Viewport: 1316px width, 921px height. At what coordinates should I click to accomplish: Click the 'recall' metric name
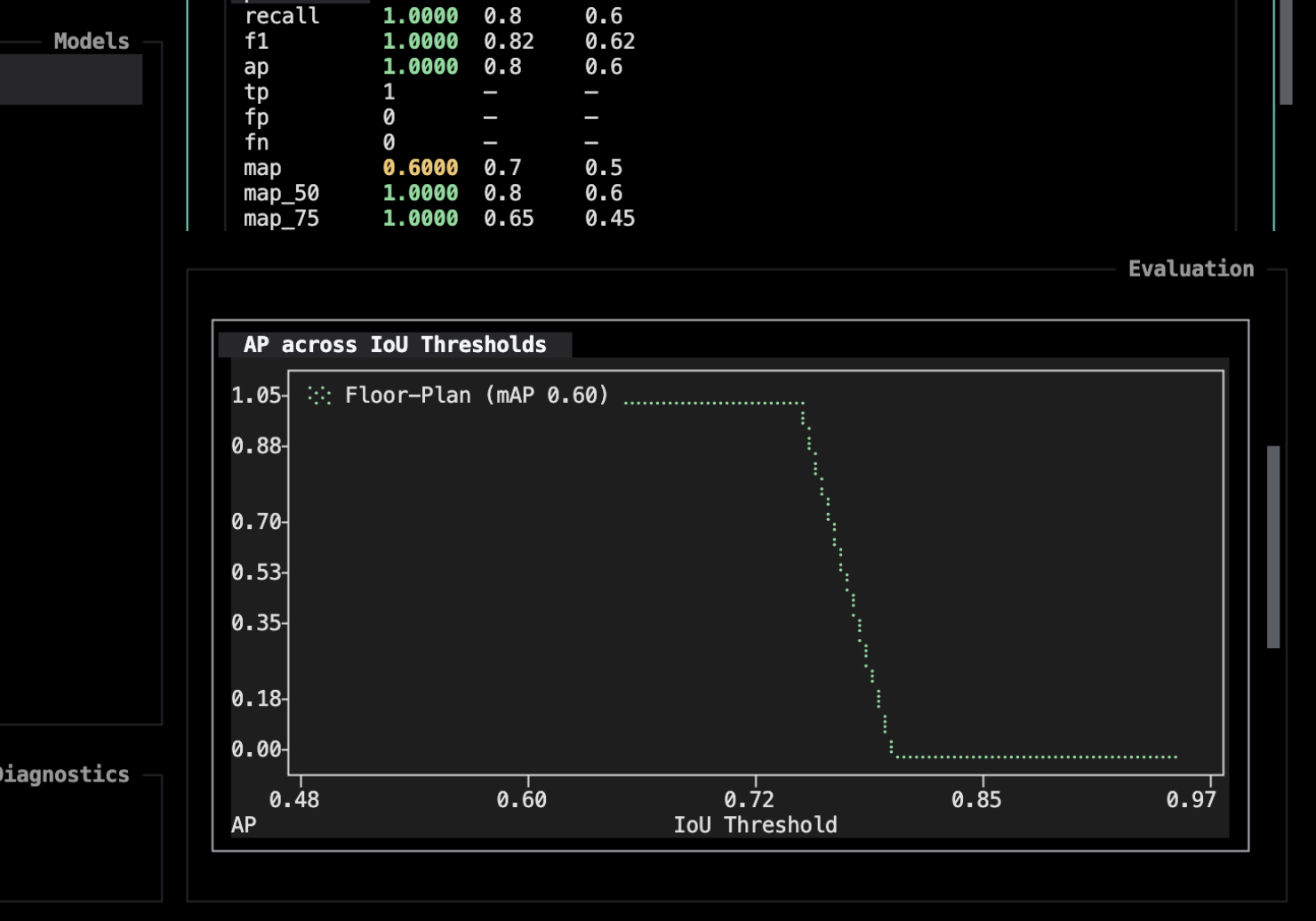282,16
